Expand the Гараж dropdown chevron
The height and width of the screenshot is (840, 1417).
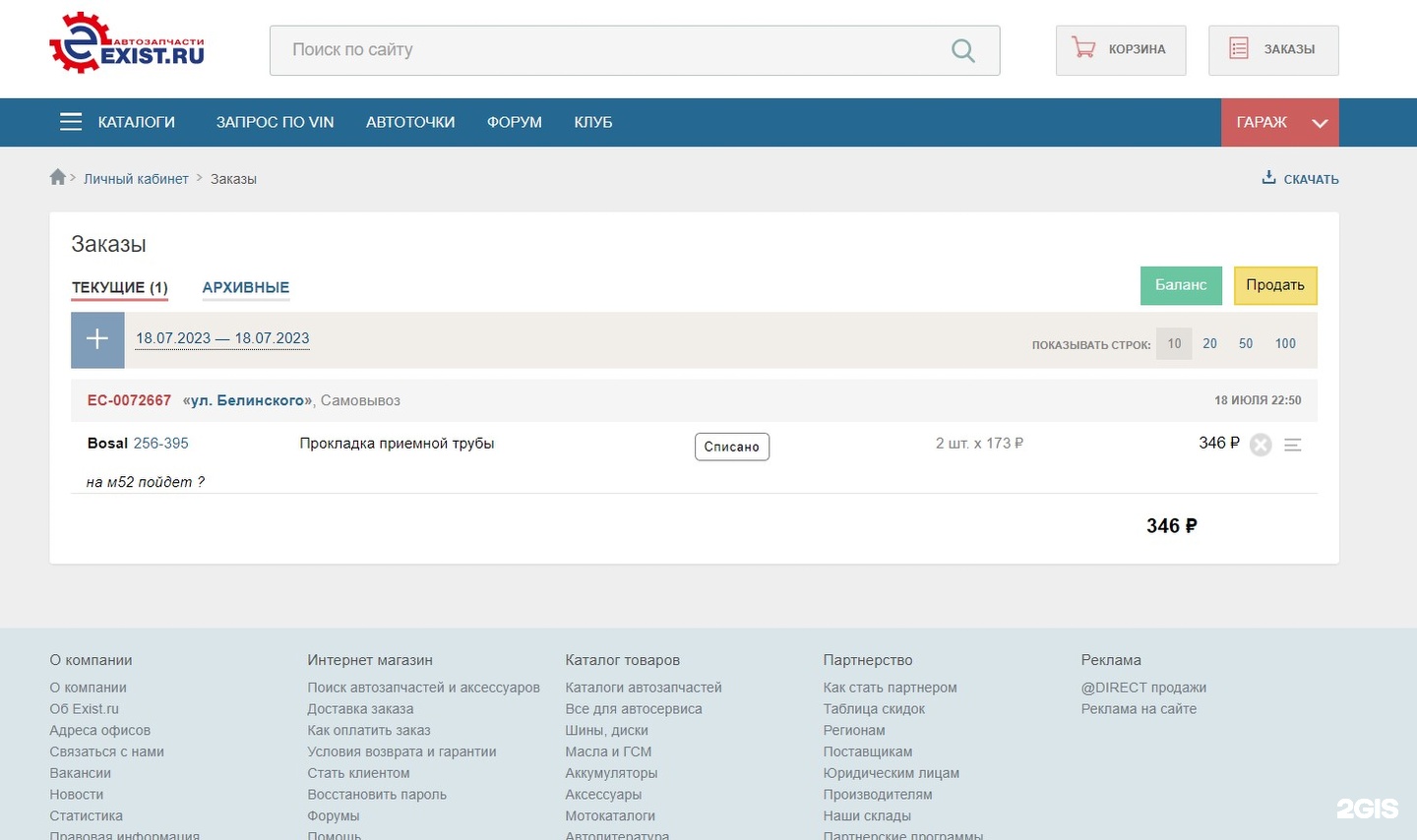1320,123
